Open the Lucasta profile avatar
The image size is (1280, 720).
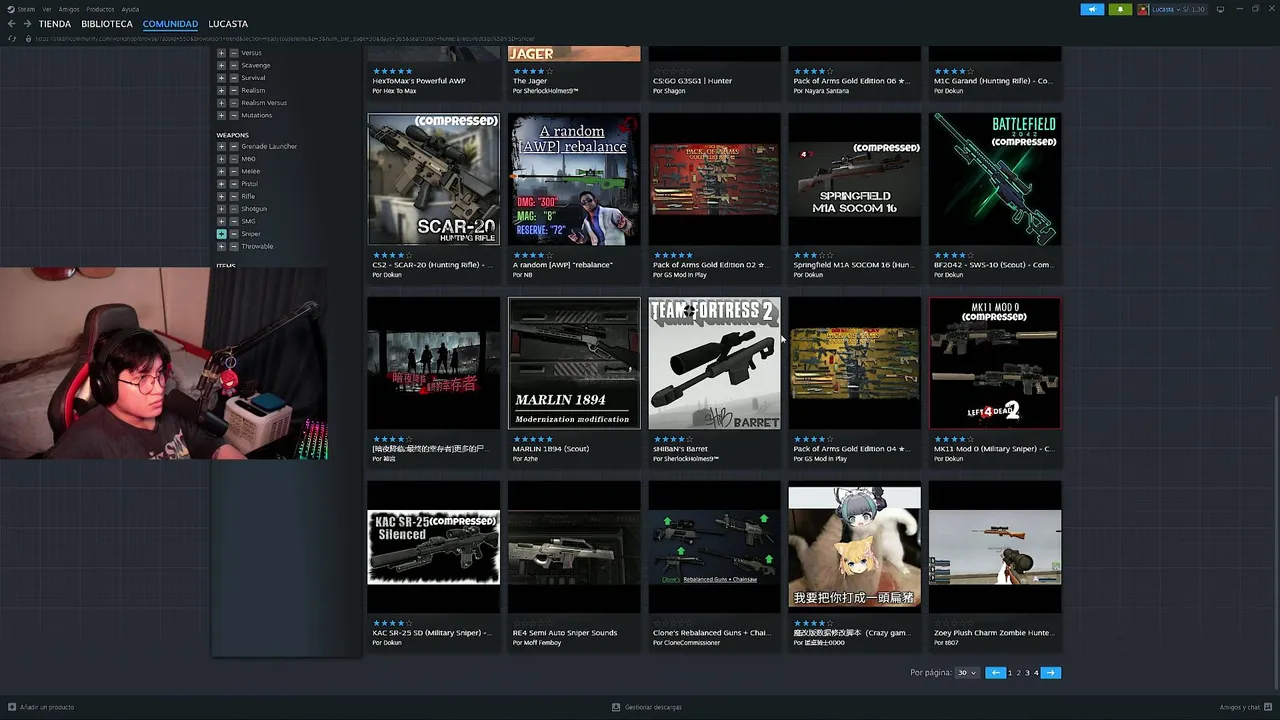(x=1143, y=9)
